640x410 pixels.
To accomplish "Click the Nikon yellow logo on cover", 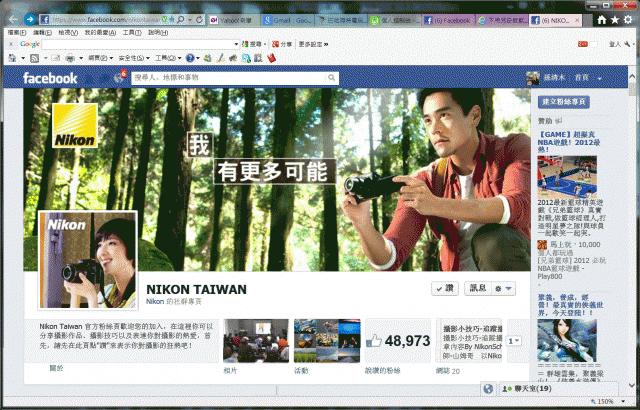I will tap(75, 125).
